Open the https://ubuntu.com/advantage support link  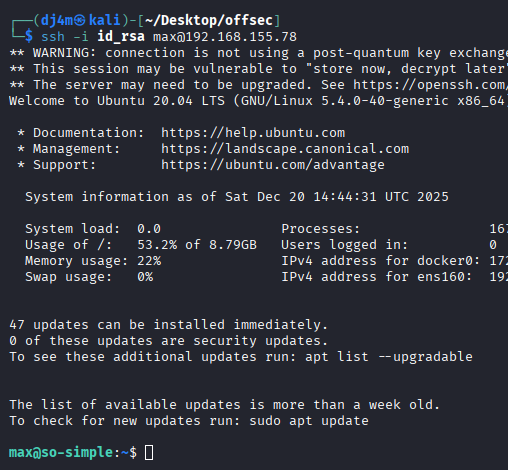tap(273, 165)
